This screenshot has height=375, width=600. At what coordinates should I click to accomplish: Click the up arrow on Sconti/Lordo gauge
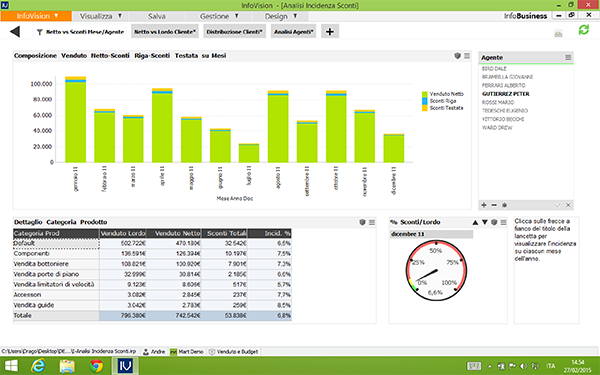pos(475,222)
